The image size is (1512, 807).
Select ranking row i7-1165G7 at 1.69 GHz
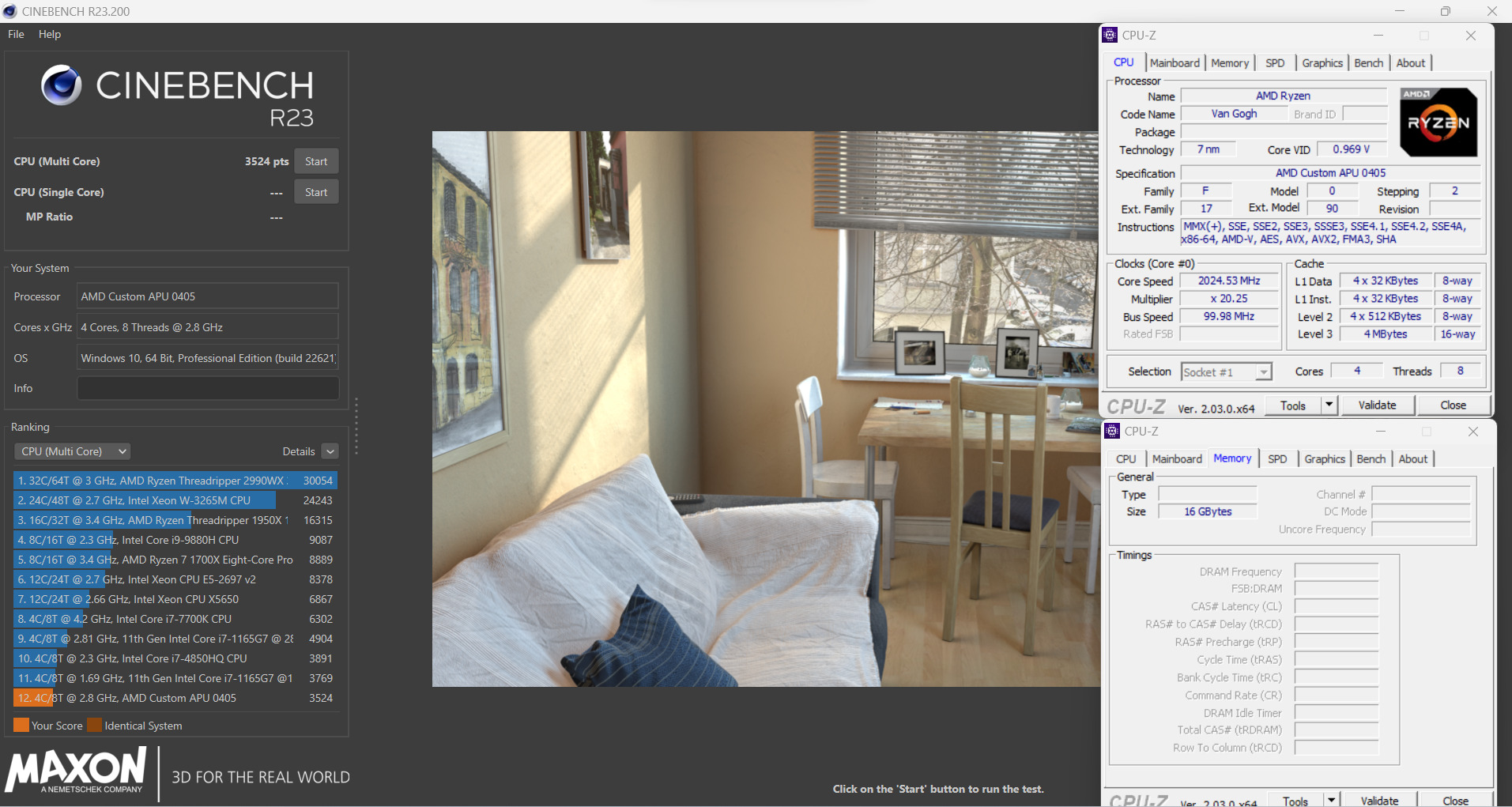pyautogui.click(x=175, y=678)
